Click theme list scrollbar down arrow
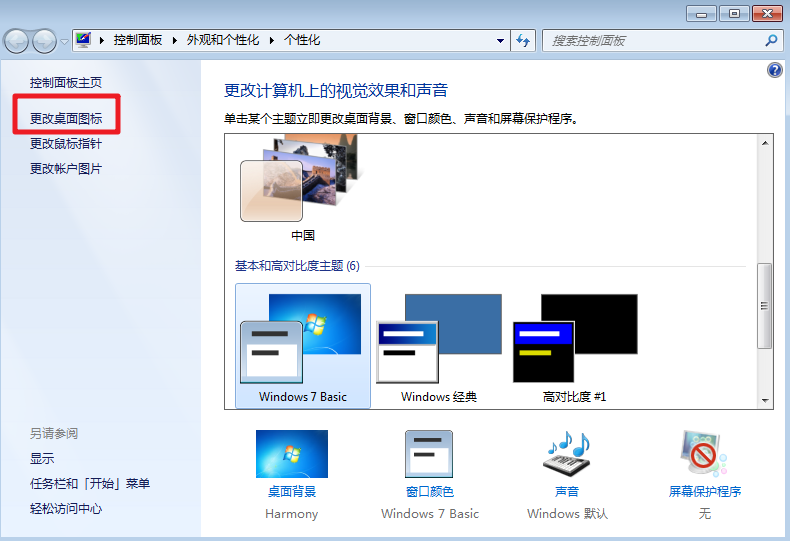This screenshot has width=790, height=541. click(x=765, y=400)
